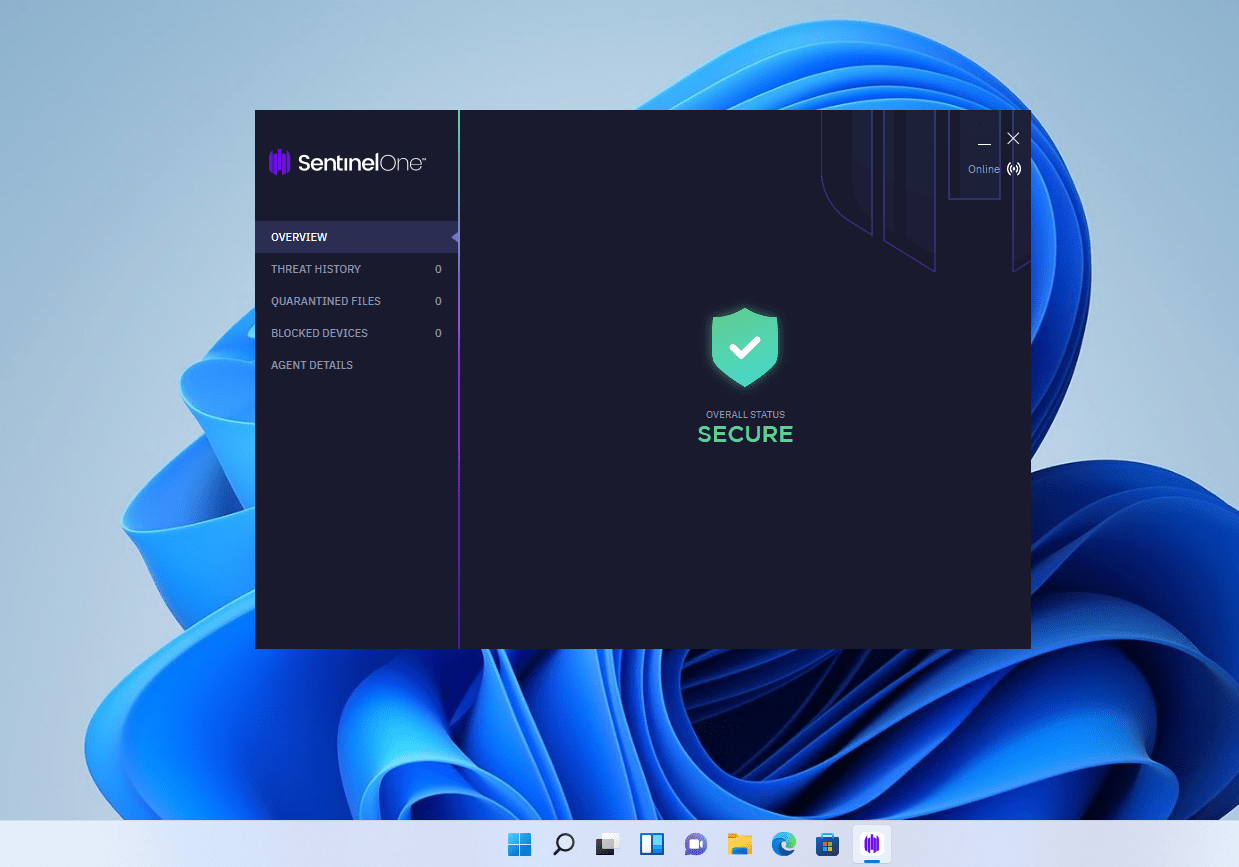Open Microsoft Edge from the taskbar
The height and width of the screenshot is (867, 1239).
(783, 844)
